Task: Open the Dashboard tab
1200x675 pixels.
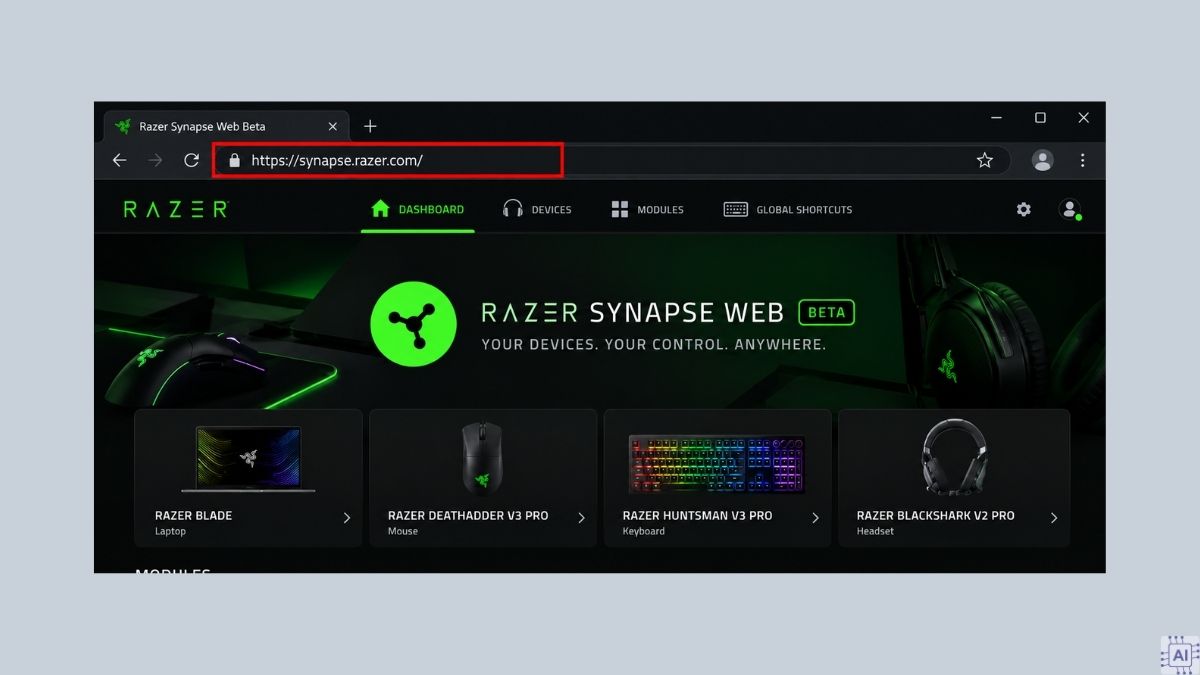Action: (x=418, y=209)
